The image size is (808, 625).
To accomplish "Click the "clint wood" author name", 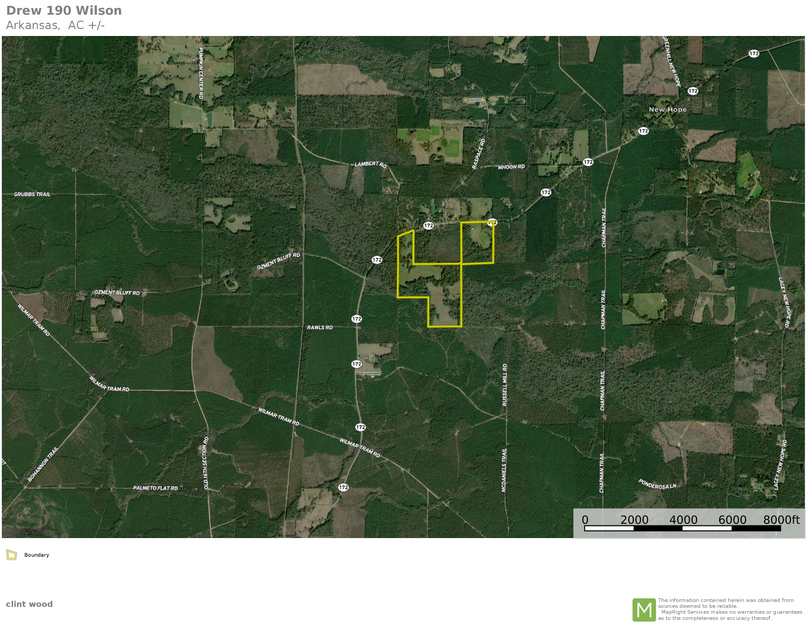I will (x=29, y=604).
